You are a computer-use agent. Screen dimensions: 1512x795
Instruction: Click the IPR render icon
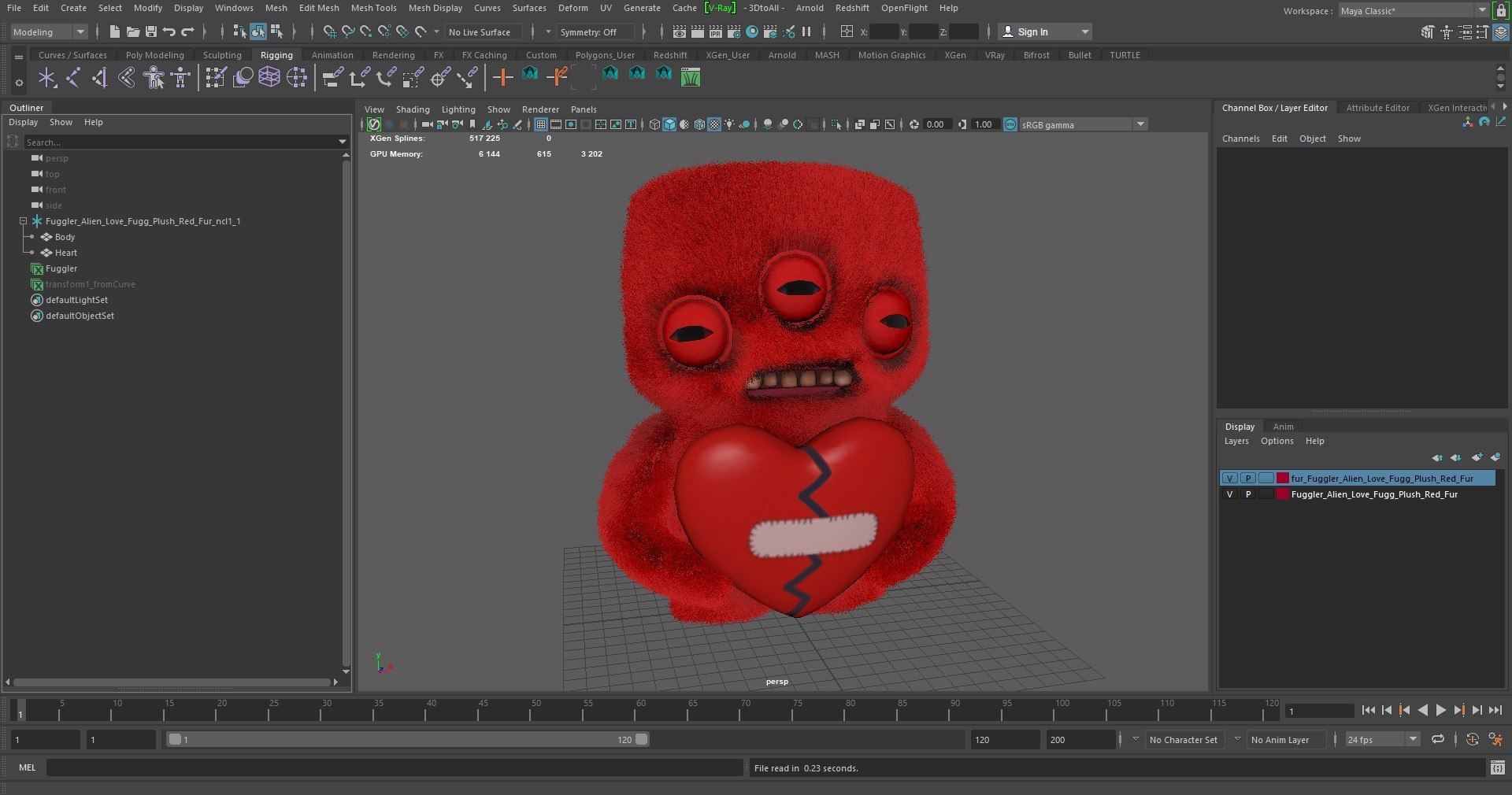point(715,31)
